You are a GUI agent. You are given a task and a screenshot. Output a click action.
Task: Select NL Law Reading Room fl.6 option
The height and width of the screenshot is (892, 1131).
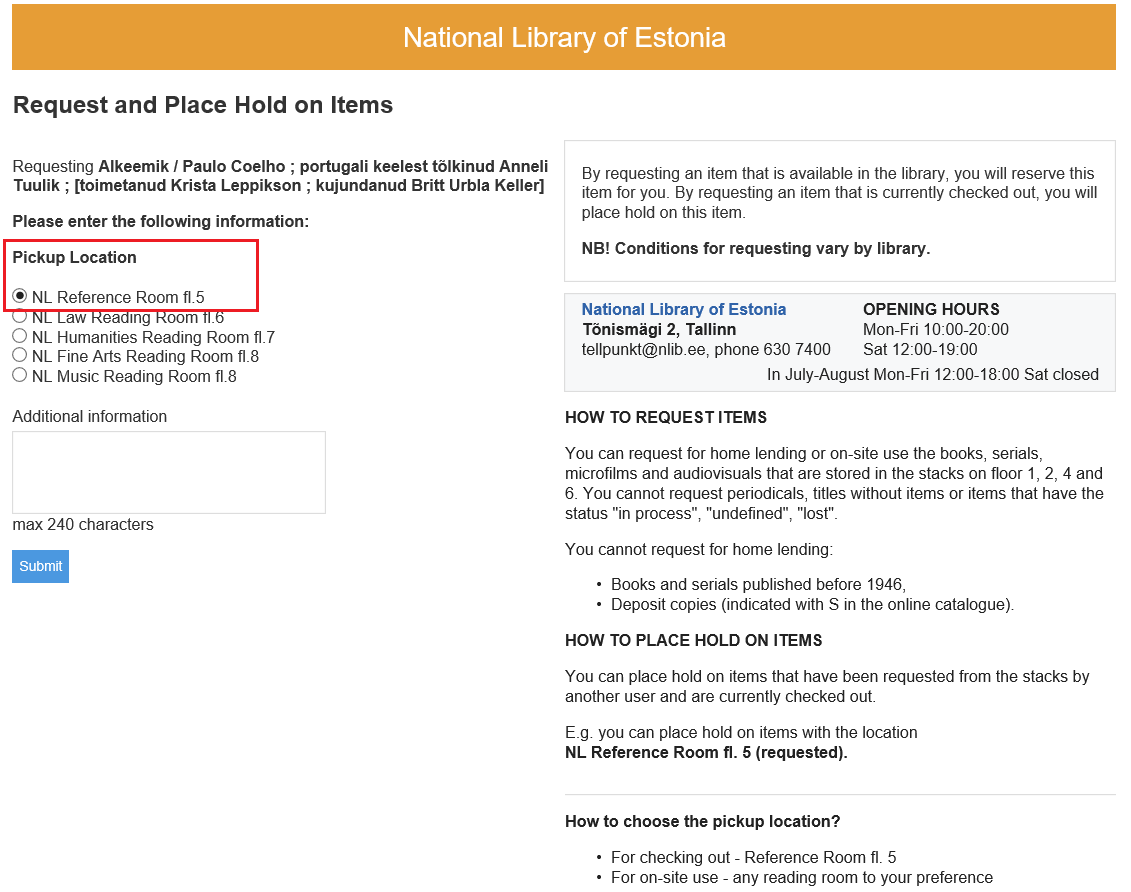(x=19, y=317)
